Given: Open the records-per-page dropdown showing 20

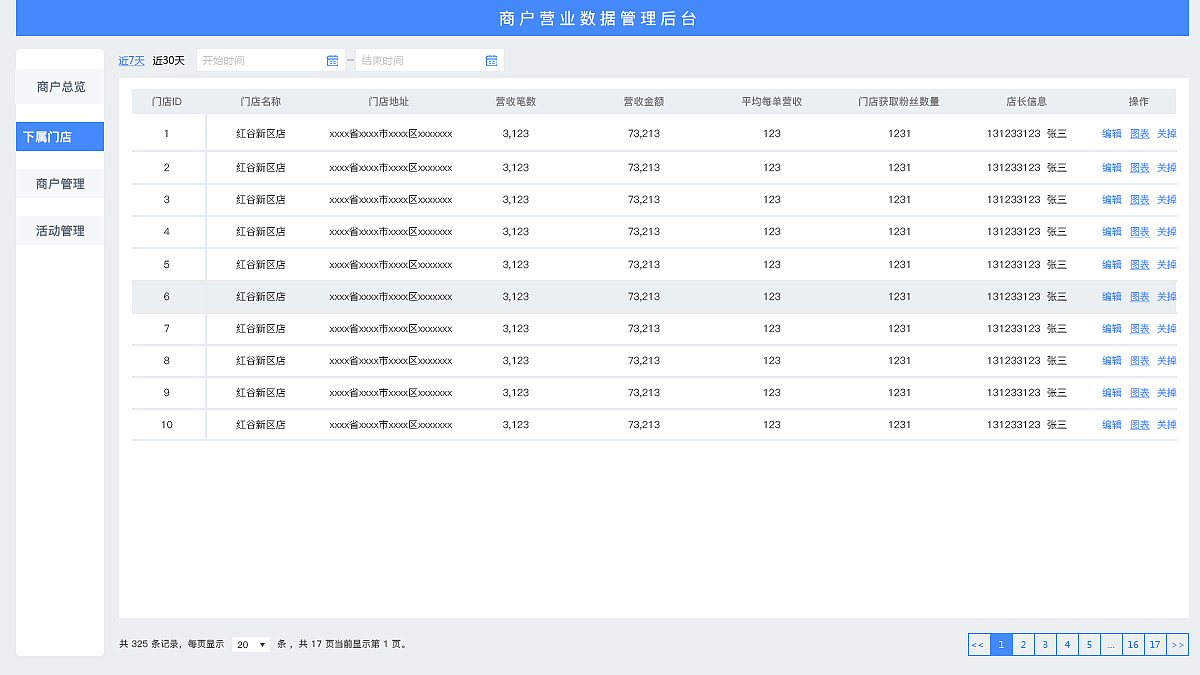Looking at the screenshot, I should 251,645.
